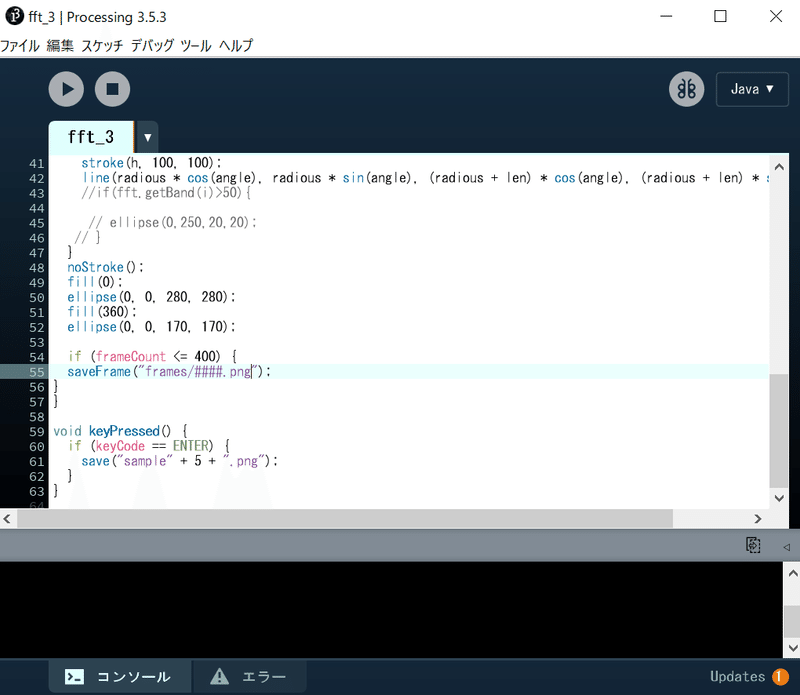Click 'ellipse(0, 0, 280, 280);' line
Screen dimensions: 800x695
[x=151, y=297]
